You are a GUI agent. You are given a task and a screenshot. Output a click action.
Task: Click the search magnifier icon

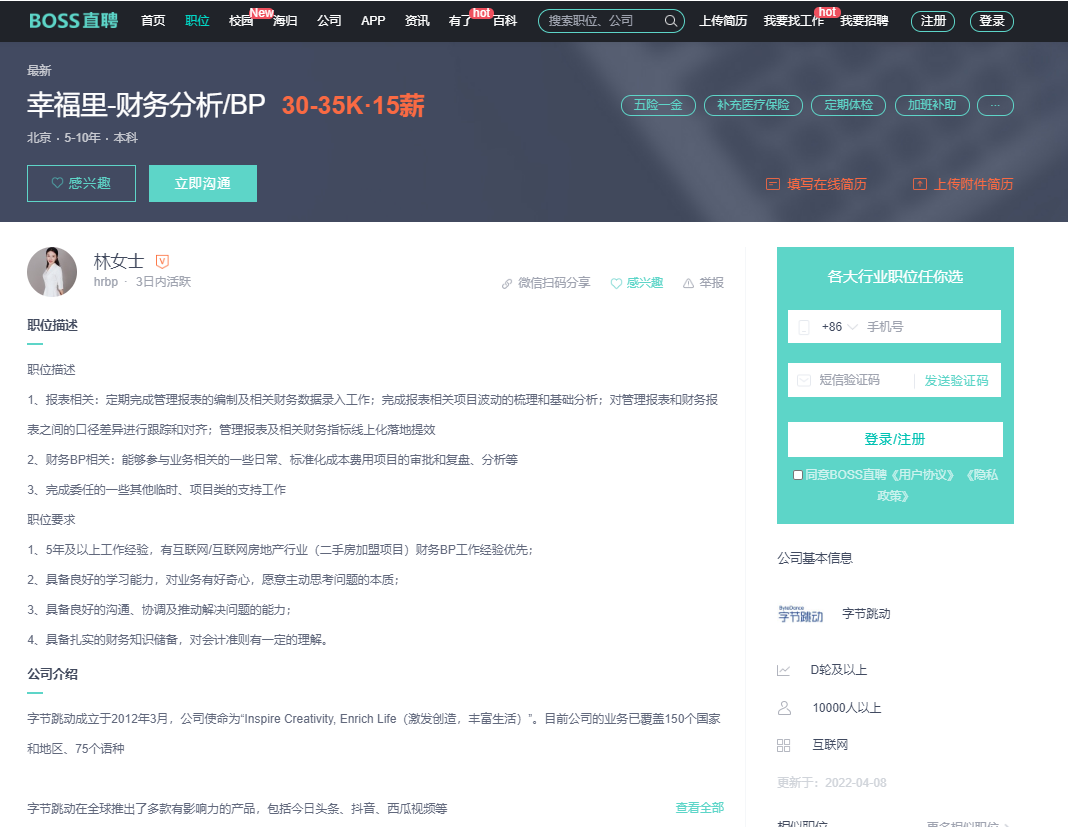[671, 21]
